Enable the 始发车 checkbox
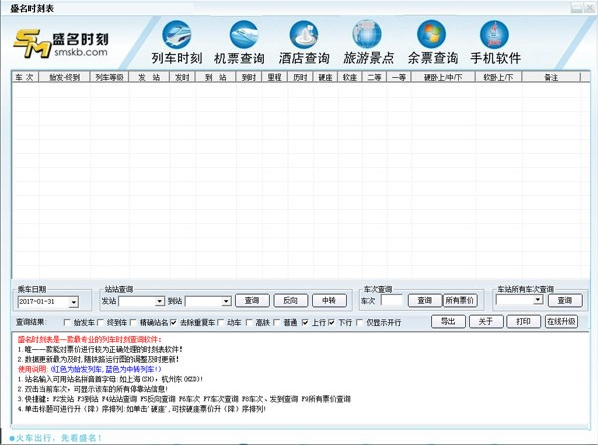This screenshot has height=446, width=598. pos(67,323)
